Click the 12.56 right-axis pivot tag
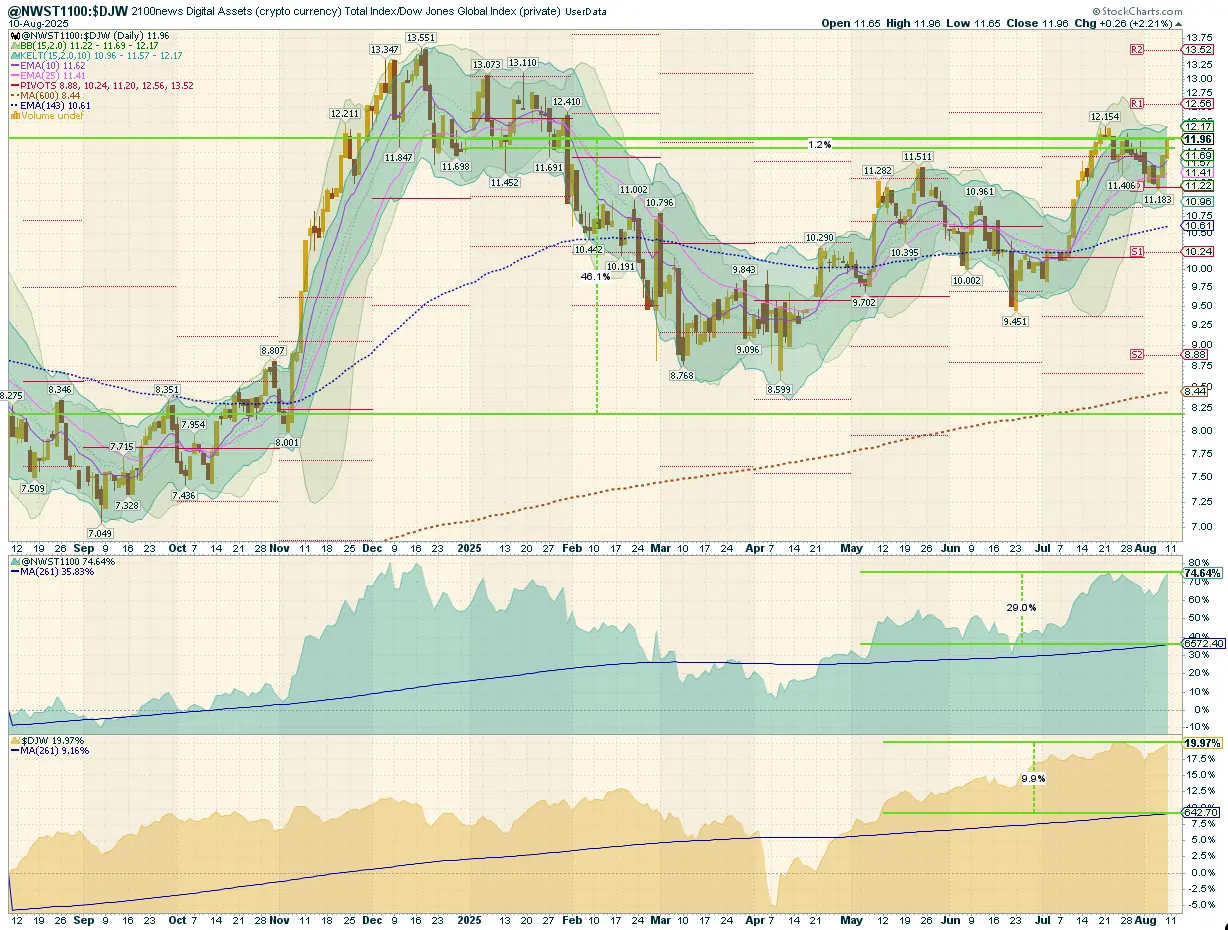 tap(1197, 103)
